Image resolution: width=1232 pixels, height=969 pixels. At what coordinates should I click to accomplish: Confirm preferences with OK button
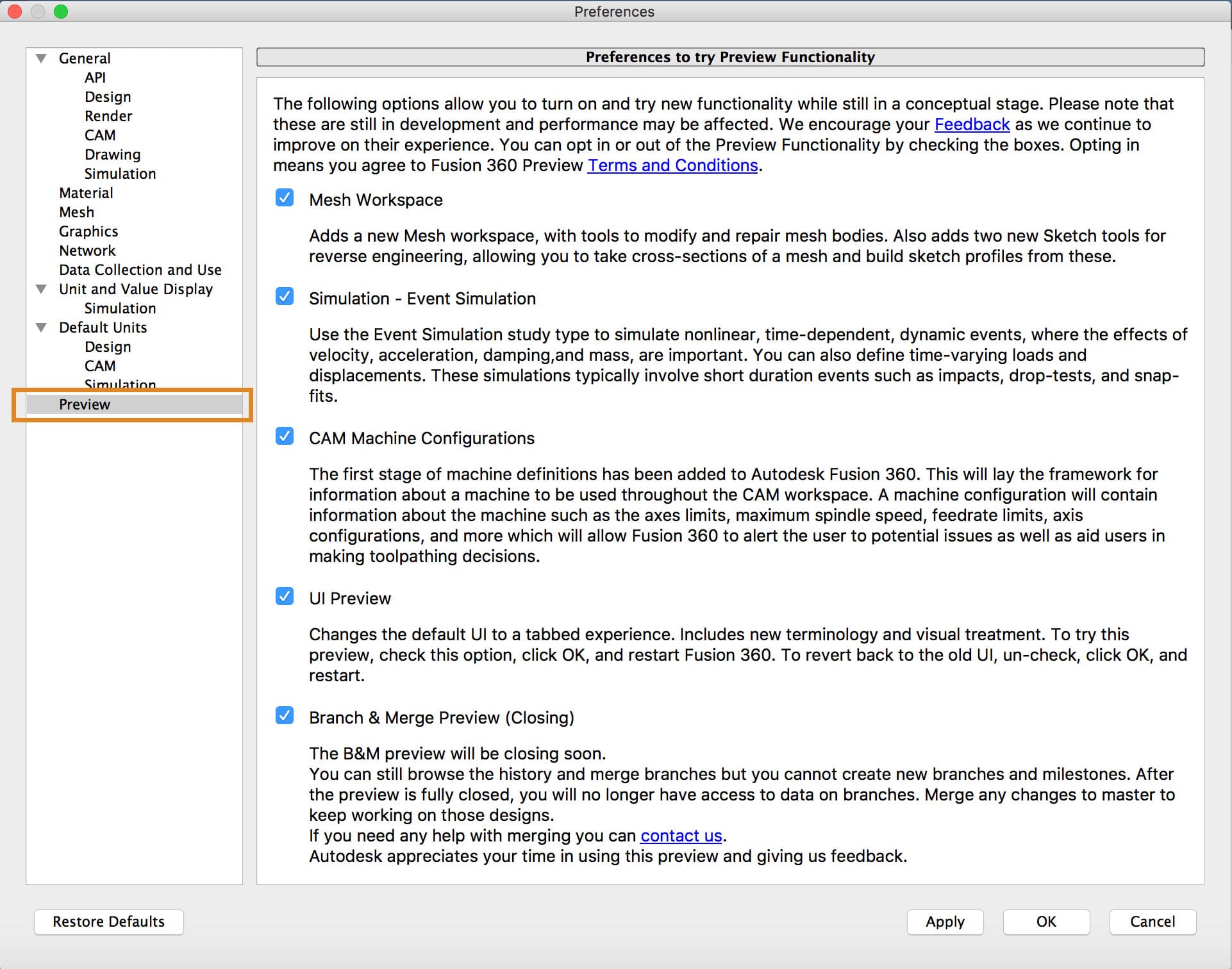(1046, 922)
